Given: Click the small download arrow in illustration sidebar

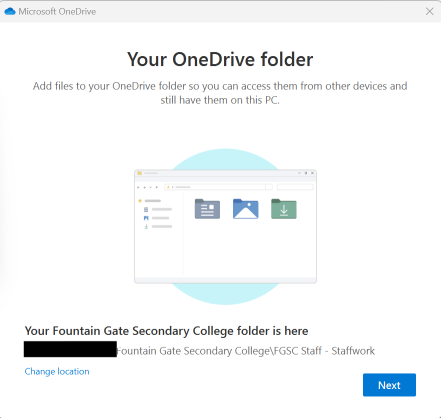Looking at the screenshot, I should 146,227.
